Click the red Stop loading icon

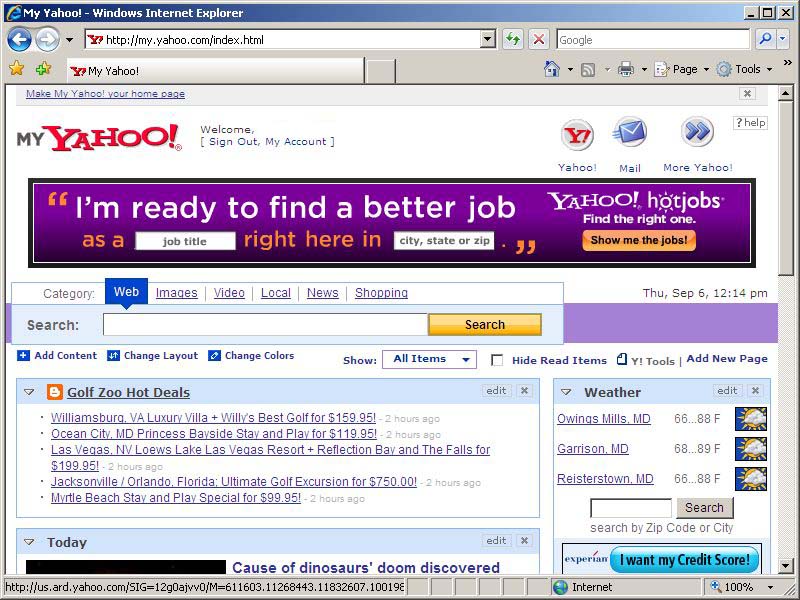point(539,39)
